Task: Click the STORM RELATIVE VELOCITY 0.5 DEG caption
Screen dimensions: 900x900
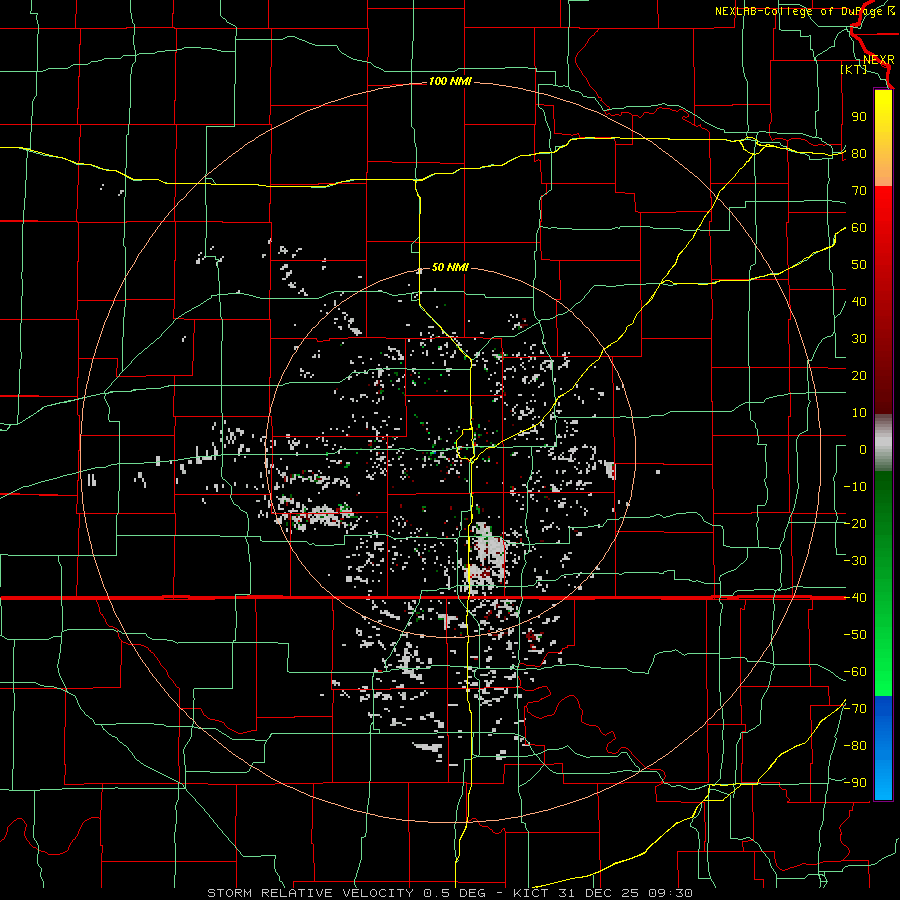Action: [346, 893]
